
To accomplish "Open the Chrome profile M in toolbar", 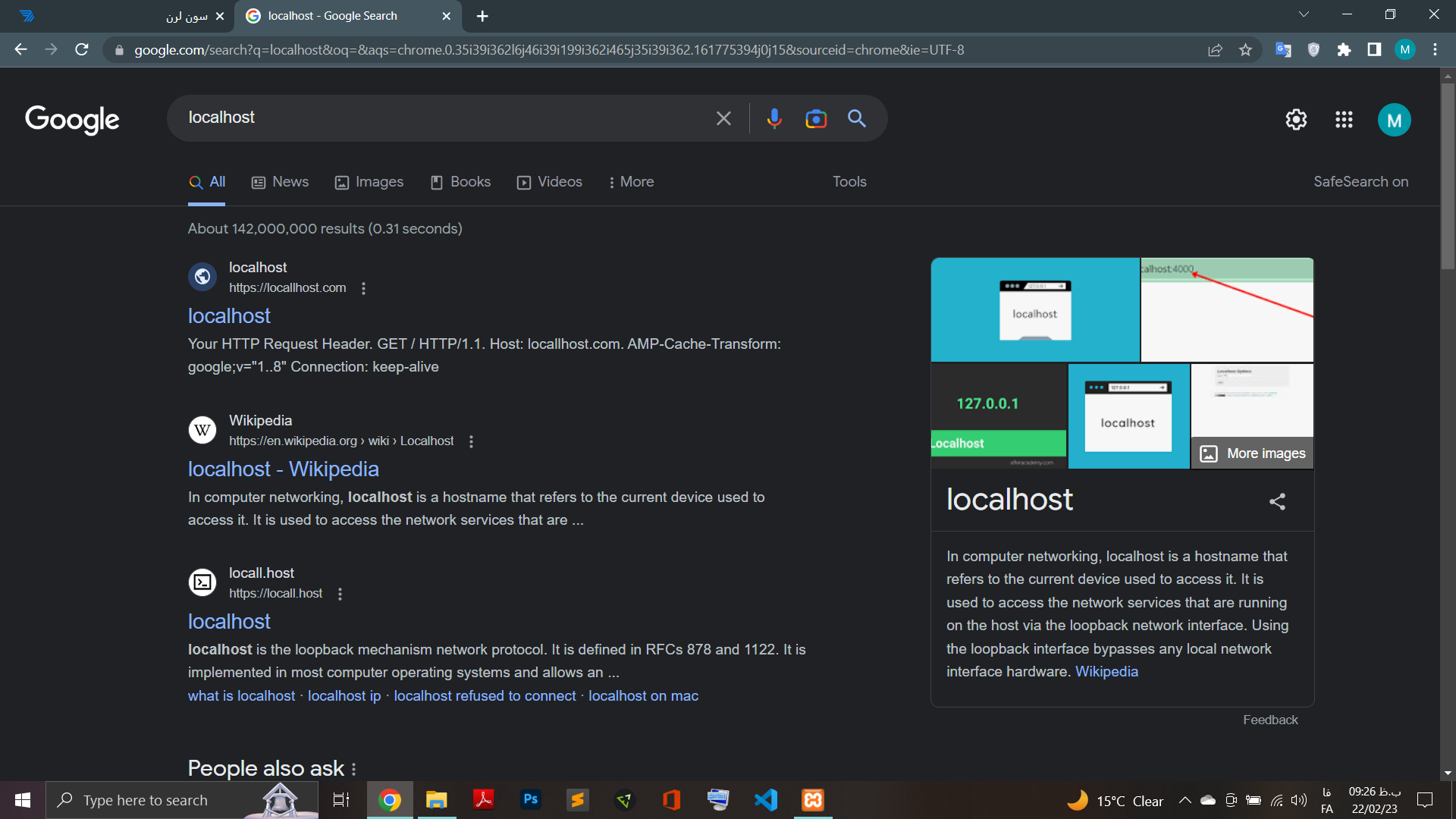I will [x=1404, y=49].
